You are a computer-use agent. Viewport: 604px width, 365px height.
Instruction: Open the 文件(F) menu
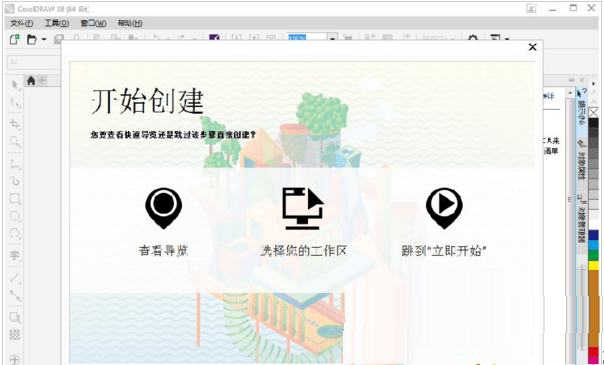click(22, 23)
